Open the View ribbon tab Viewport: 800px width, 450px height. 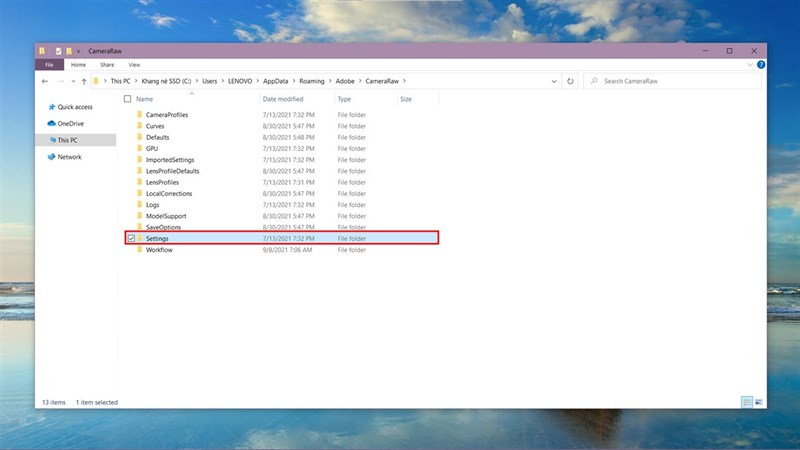(134, 65)
